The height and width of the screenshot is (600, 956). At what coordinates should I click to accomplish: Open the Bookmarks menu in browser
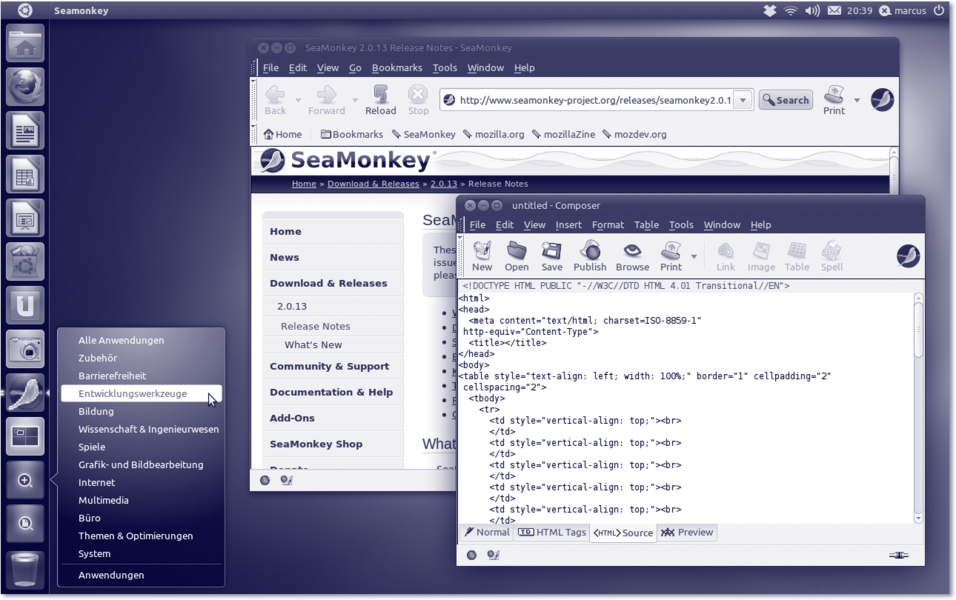pyautogui.click(x=396, y=68)
